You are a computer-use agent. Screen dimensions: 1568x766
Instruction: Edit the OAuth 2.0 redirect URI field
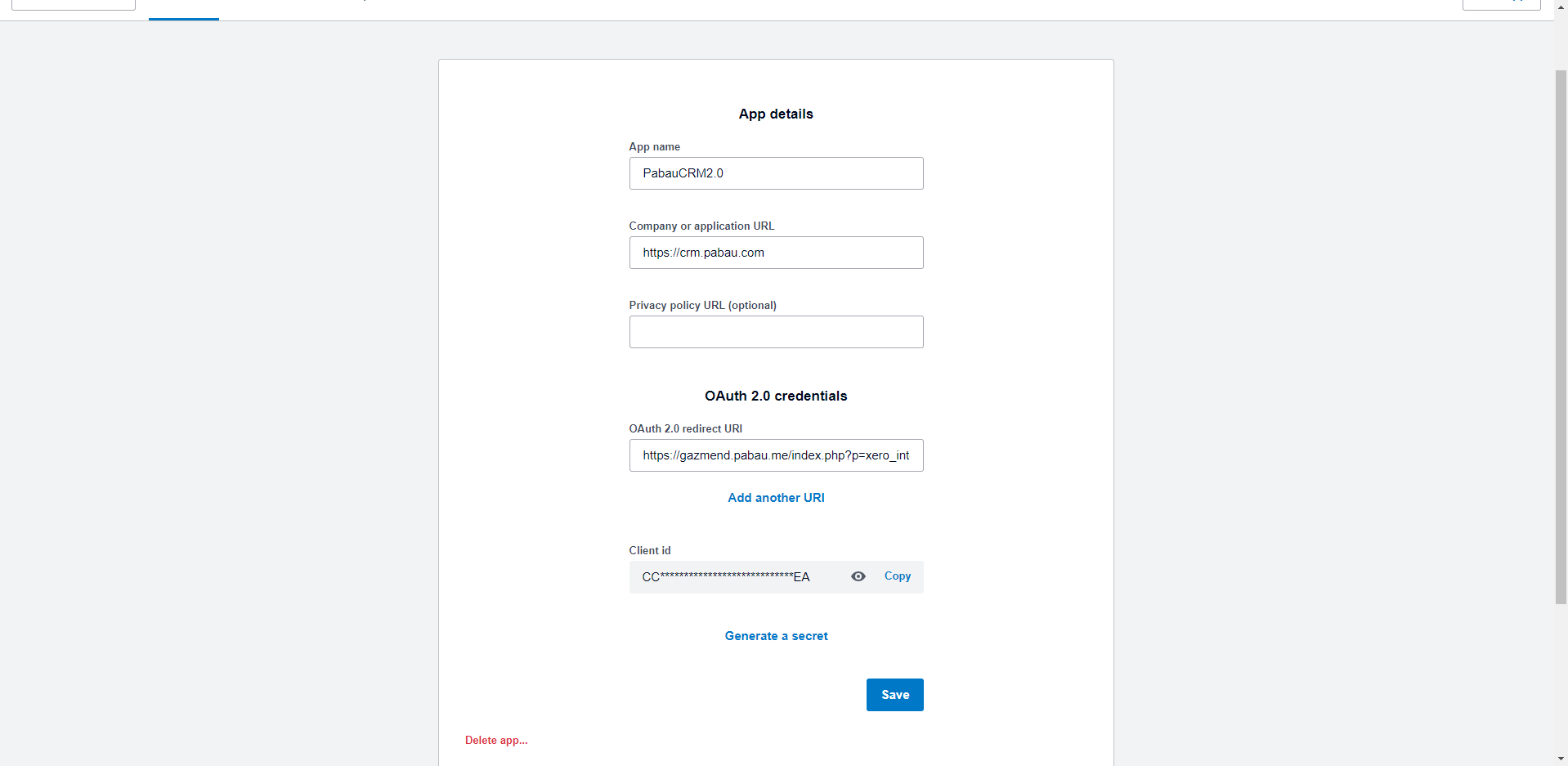[x=776, y=455]
